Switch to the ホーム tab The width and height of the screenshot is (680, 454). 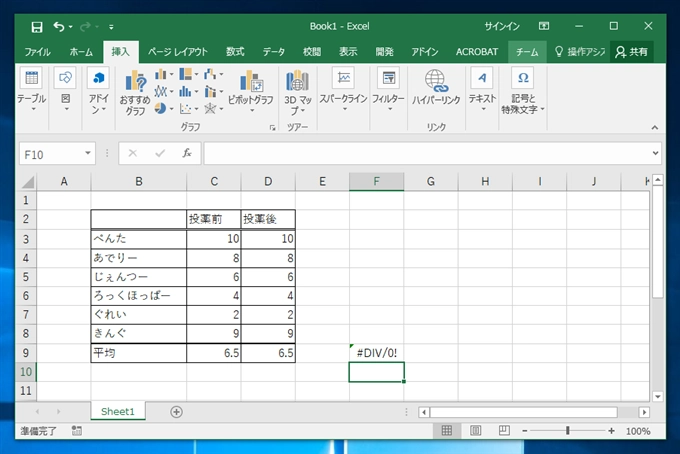click(x=81, y=52)
